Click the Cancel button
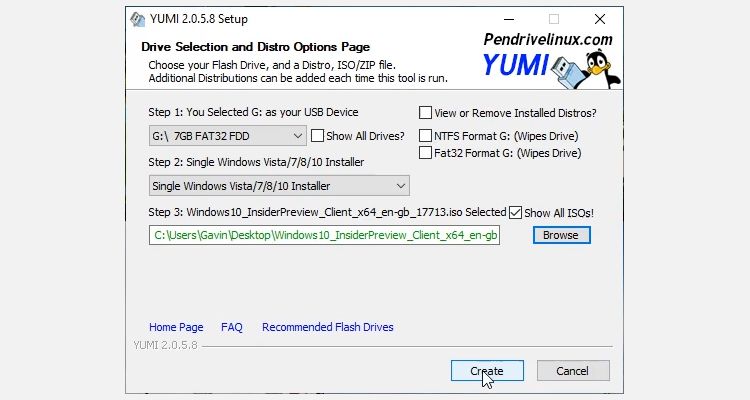 pyautogui.click(x=573, y=371)
